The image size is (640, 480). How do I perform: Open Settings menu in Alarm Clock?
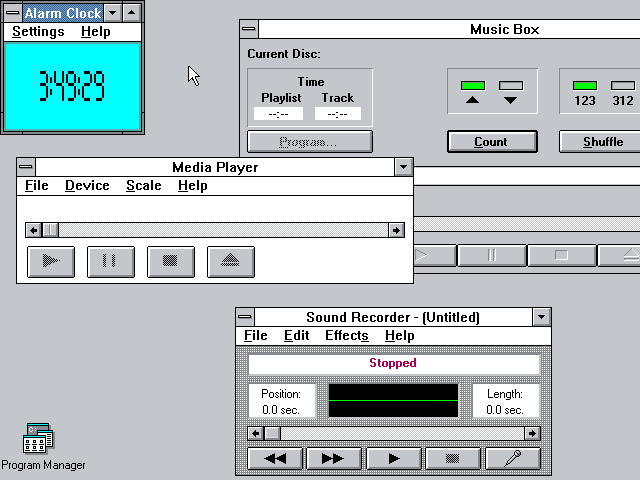click(38, 32)
